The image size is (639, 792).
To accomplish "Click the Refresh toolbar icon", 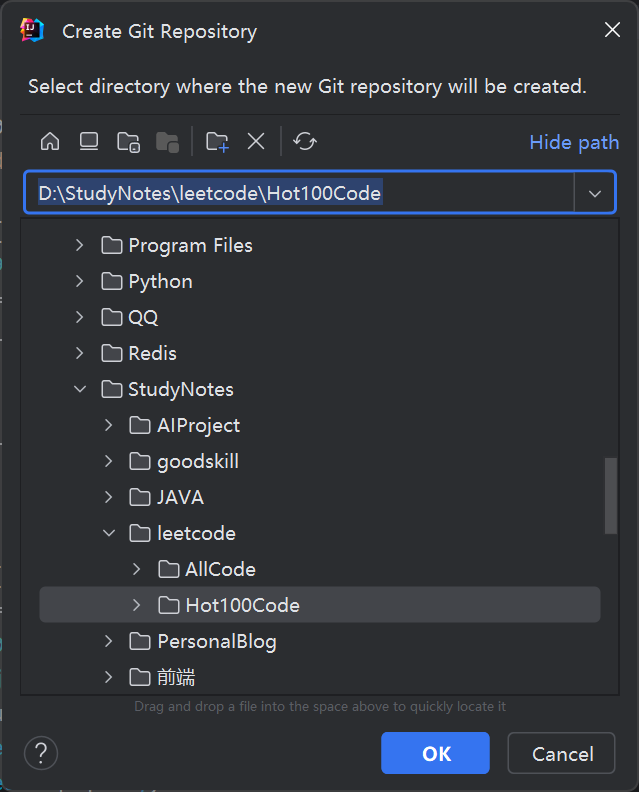I will tap(305, 142).
